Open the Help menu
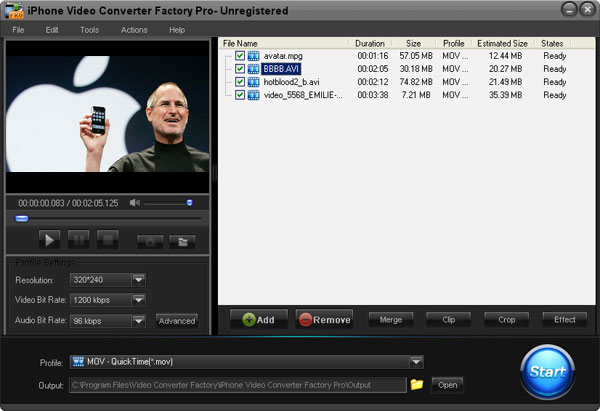This screenshot has width=600, height=411. pos(177,30)
